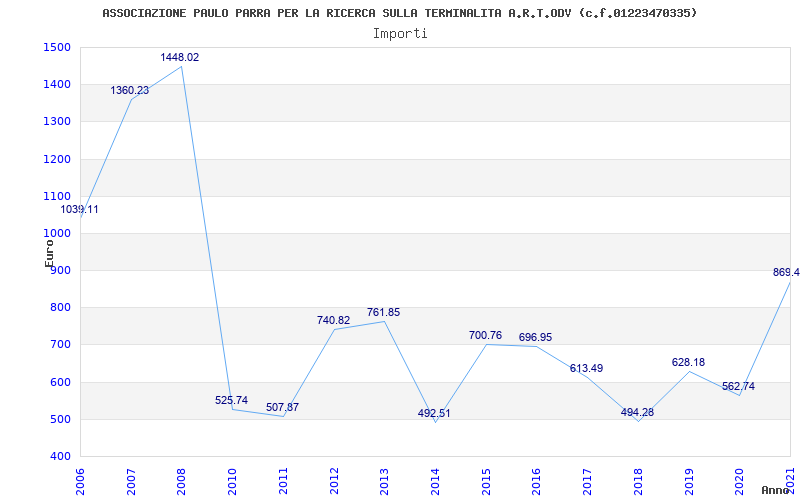Viewport: 800px width, 500px height.
Task: Click the 696.95 data label
Action: (535, 337)
